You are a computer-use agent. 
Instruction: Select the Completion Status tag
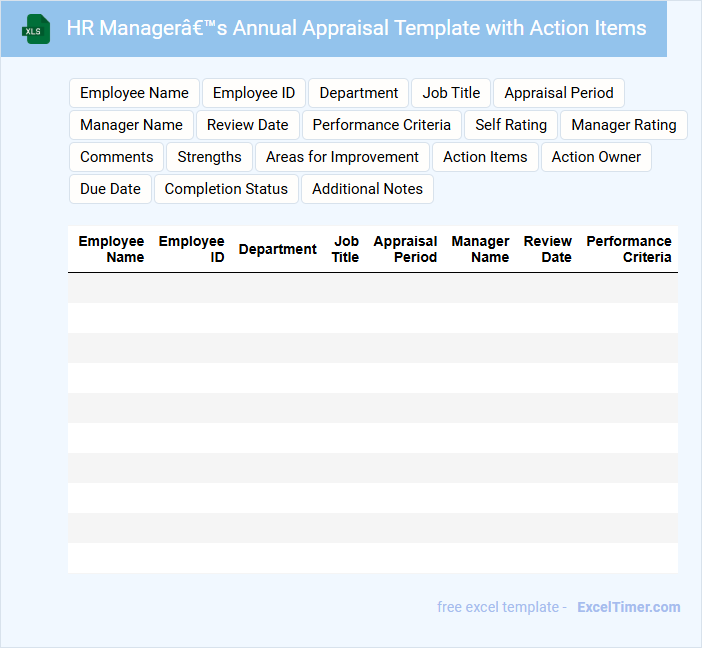click(226, 189)
